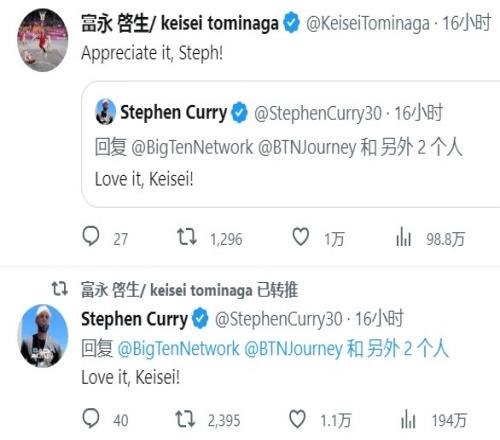Click reply icon on Keisei's tweet
The image size is (500, 440).
pyautogui.click(x=91, y=237)
